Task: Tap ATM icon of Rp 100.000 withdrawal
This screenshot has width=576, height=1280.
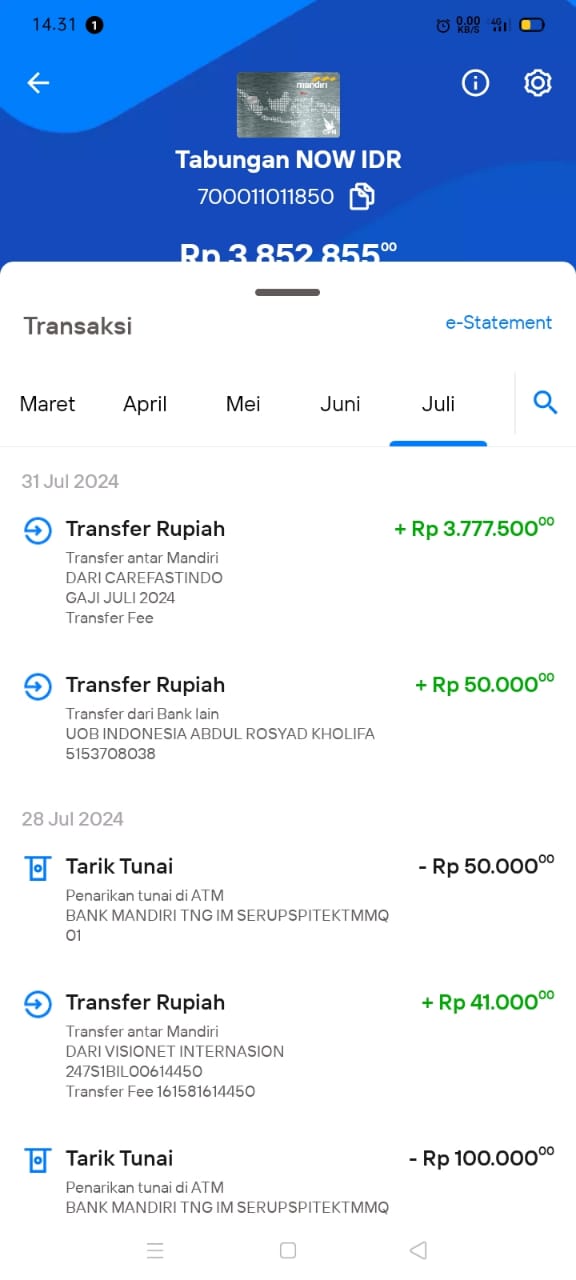Action: pyautogui.click(x=38, y=1159)
